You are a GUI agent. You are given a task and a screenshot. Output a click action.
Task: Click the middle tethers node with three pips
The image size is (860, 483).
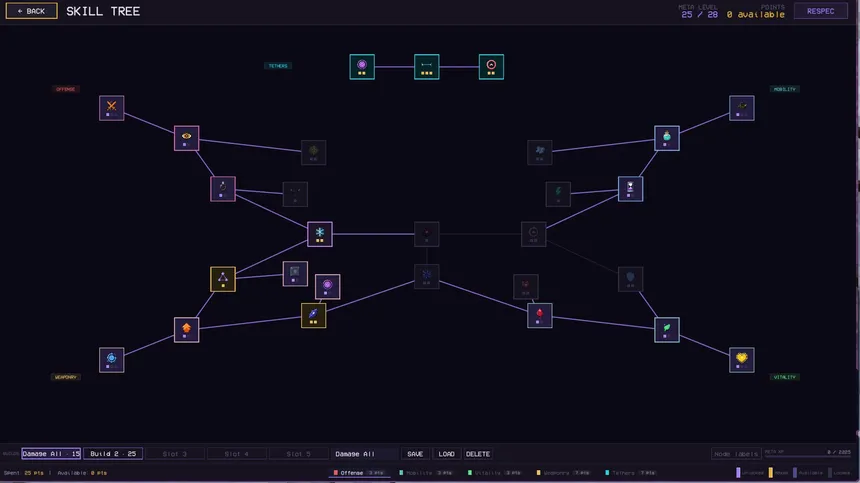click(427, 67)
